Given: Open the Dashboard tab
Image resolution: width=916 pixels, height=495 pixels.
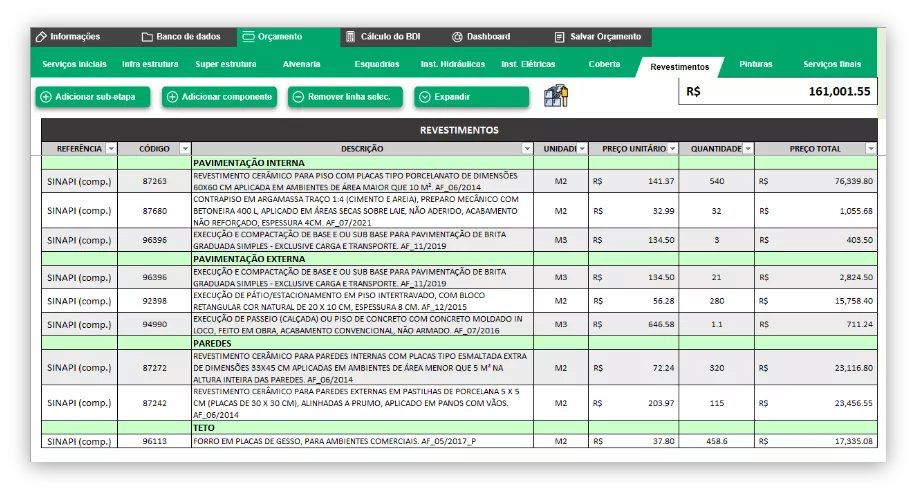Looking at the screenshot, I should click(481, 37).
